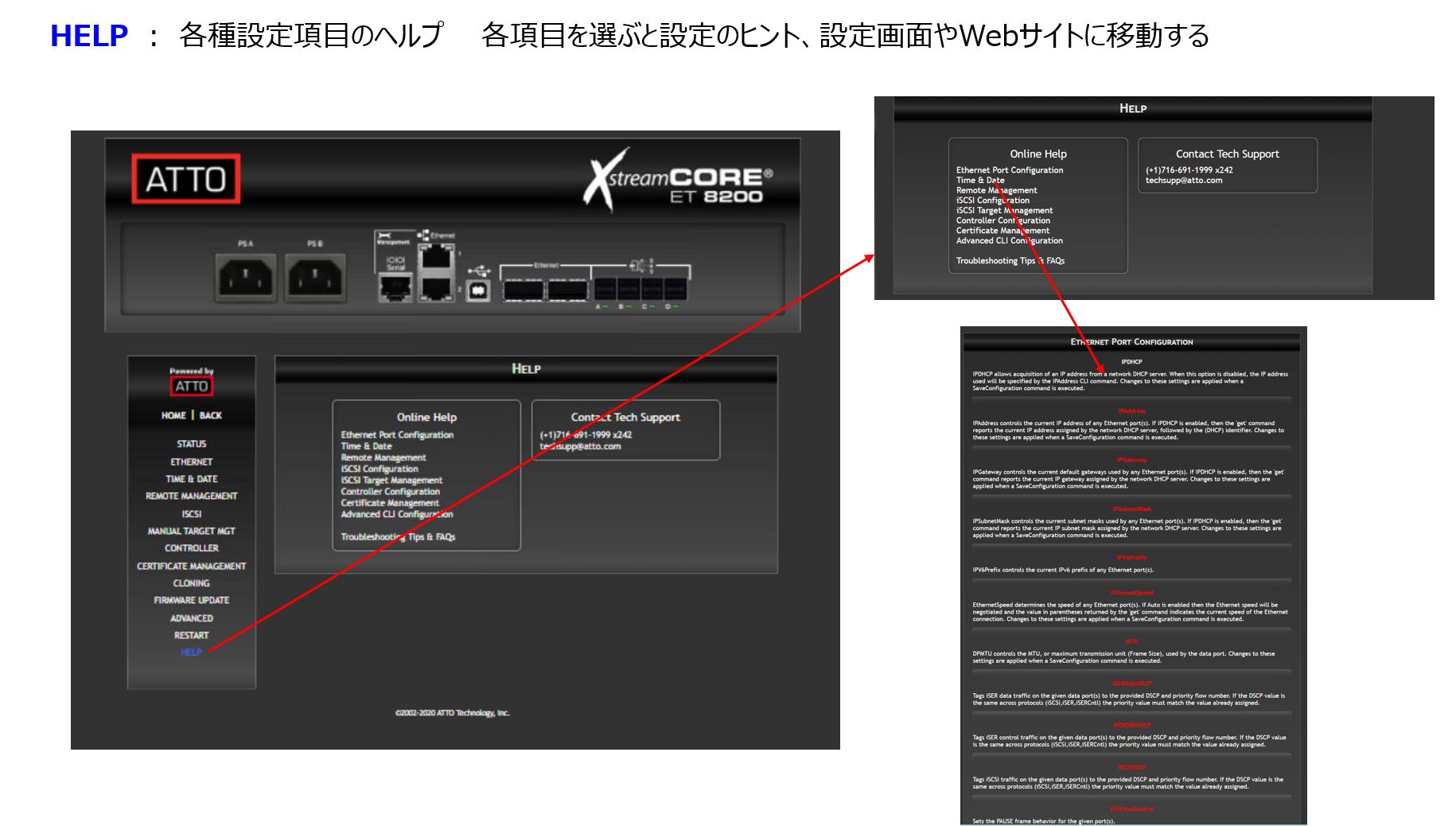The height and width of the screenshot is (826, 1456).
Task: Open the sidebar CONTROLLER page
Action: click(191, 548)
